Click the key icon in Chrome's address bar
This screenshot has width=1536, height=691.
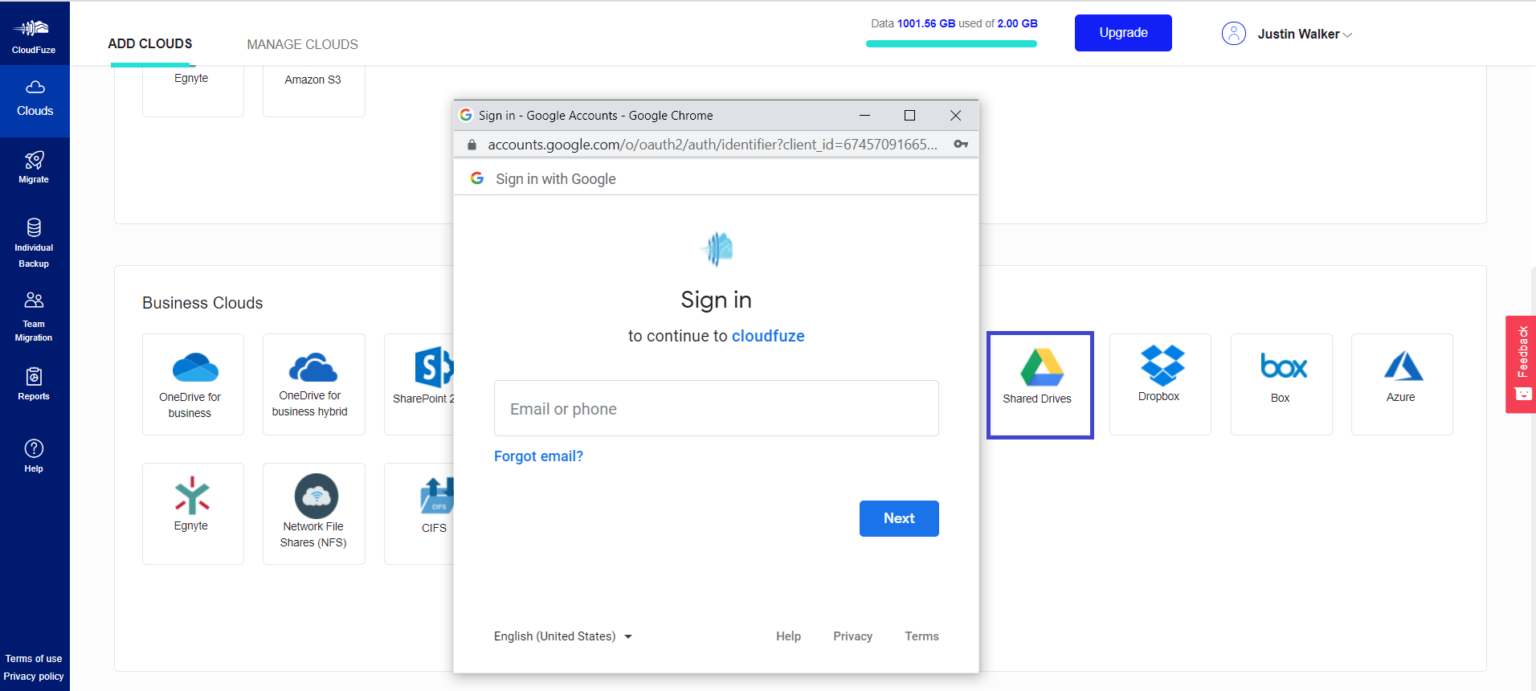click(960, 144)
